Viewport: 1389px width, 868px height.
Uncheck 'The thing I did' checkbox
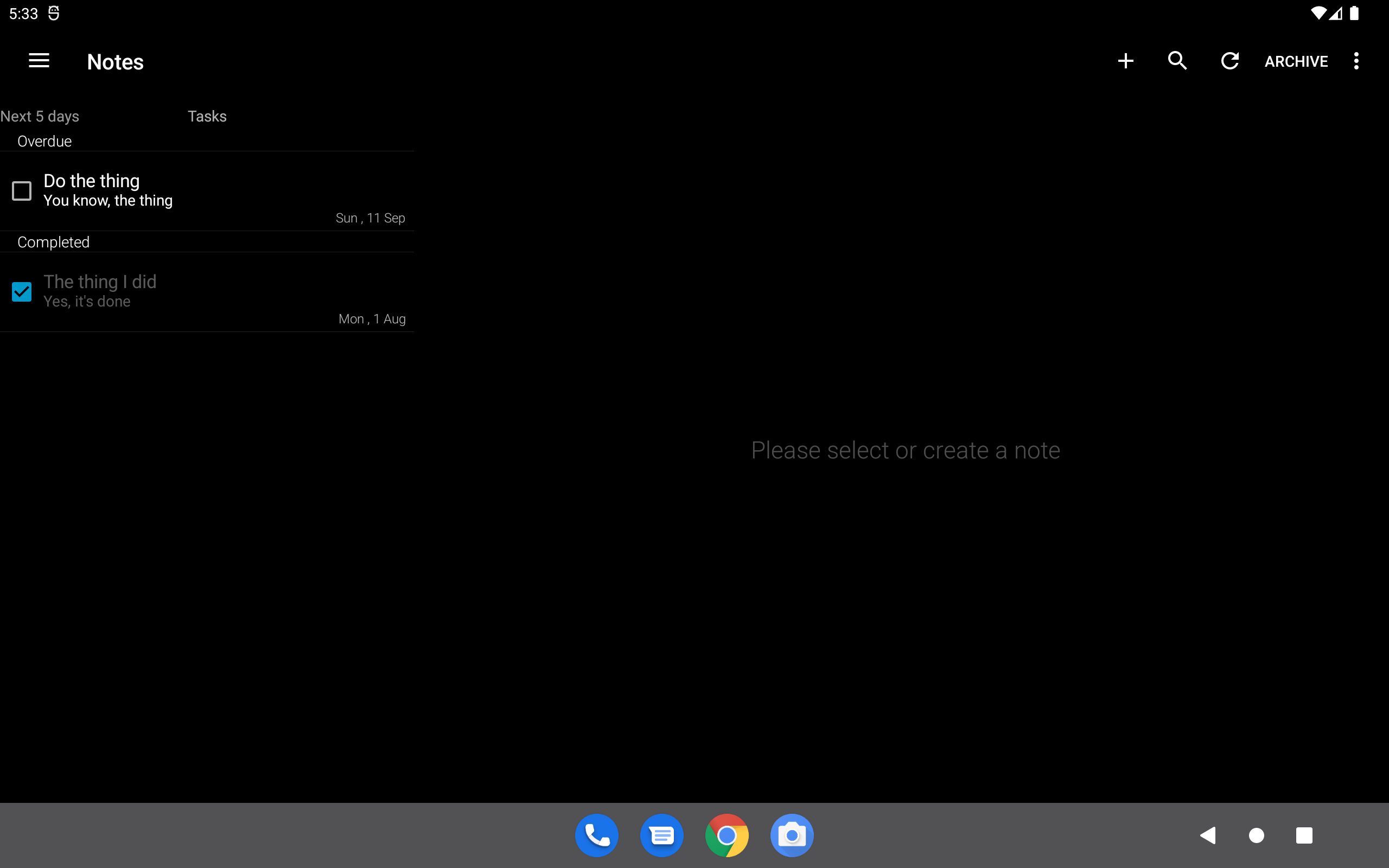point(22,292)
